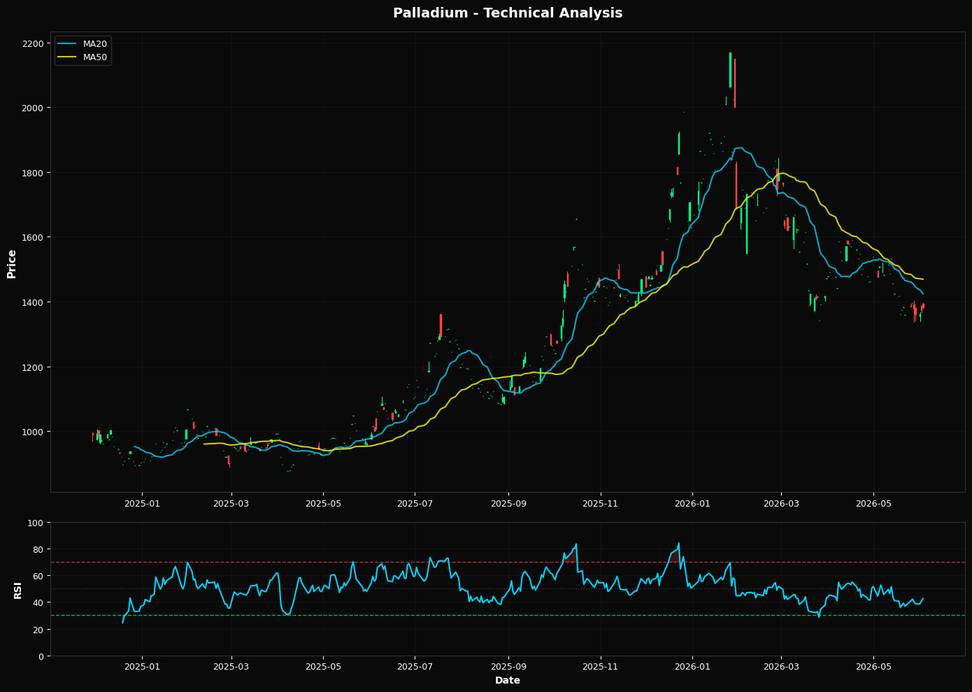
Task: Click the RSI 20 tick label
Action: 38,630
